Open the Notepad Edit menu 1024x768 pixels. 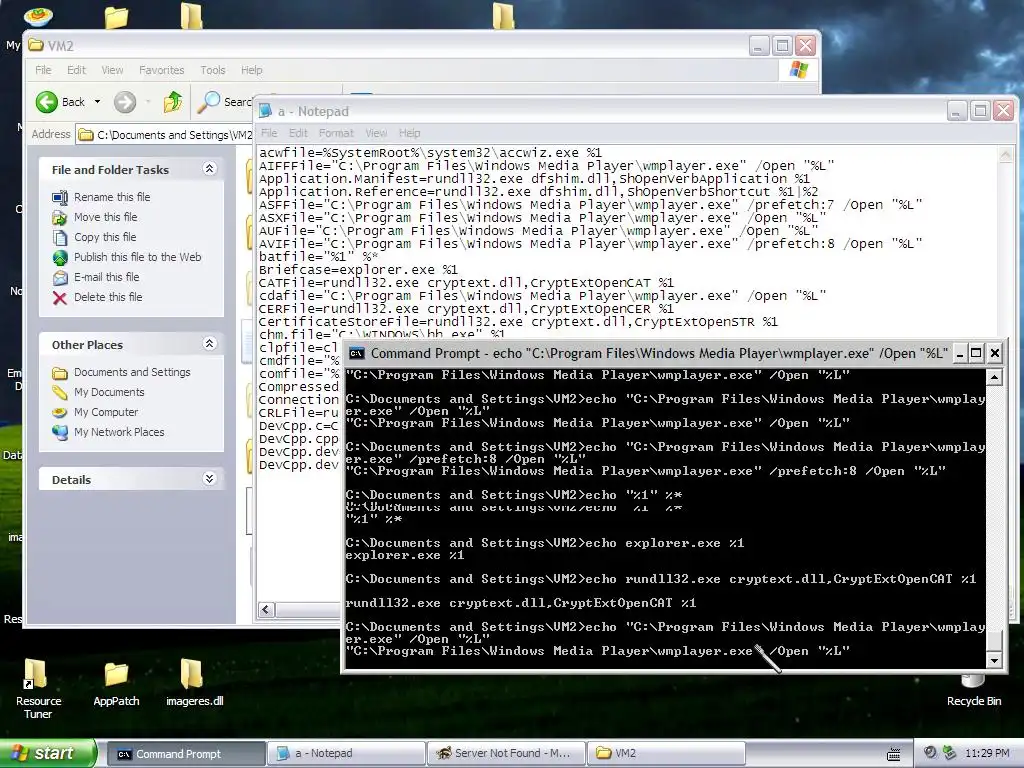(x=298, y=133)
